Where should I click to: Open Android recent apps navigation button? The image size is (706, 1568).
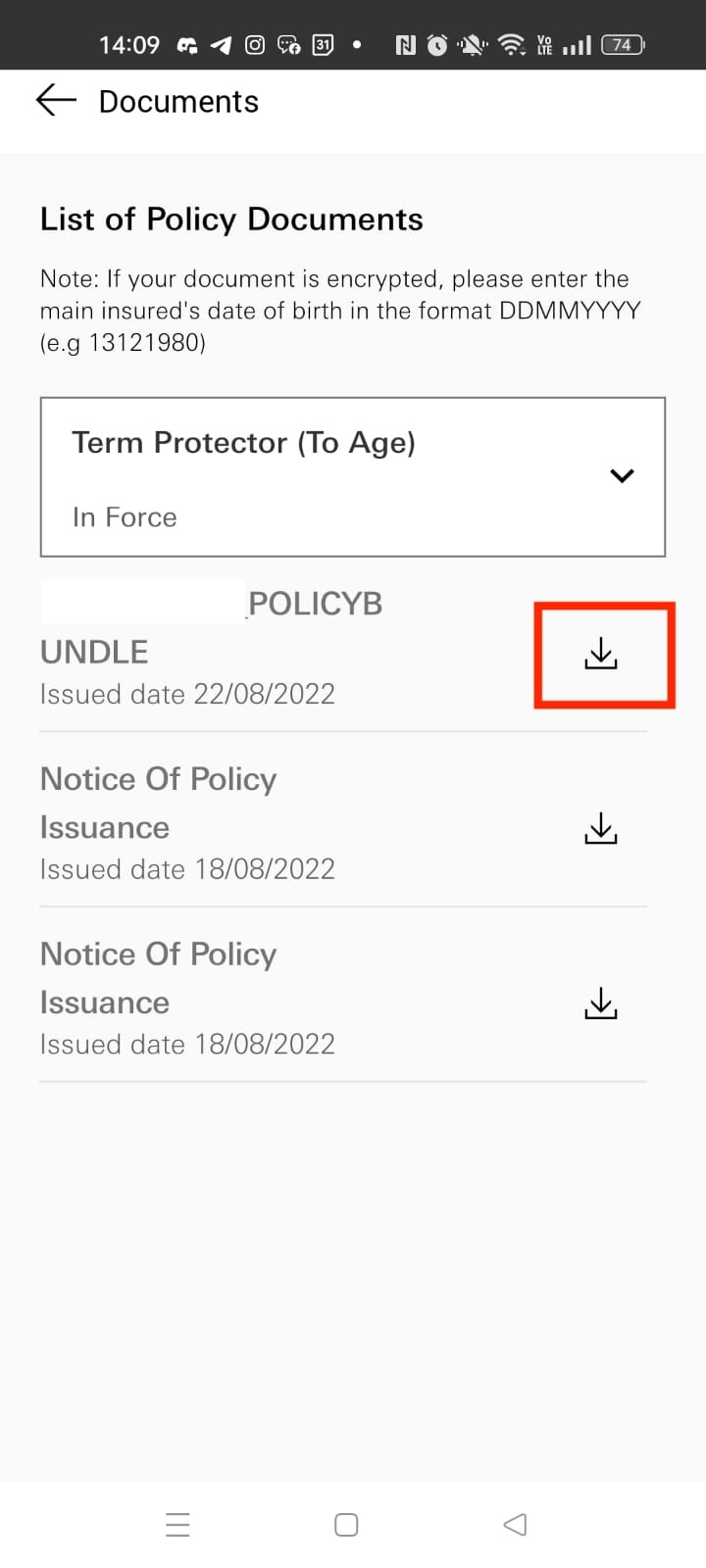click(177, 1525)
